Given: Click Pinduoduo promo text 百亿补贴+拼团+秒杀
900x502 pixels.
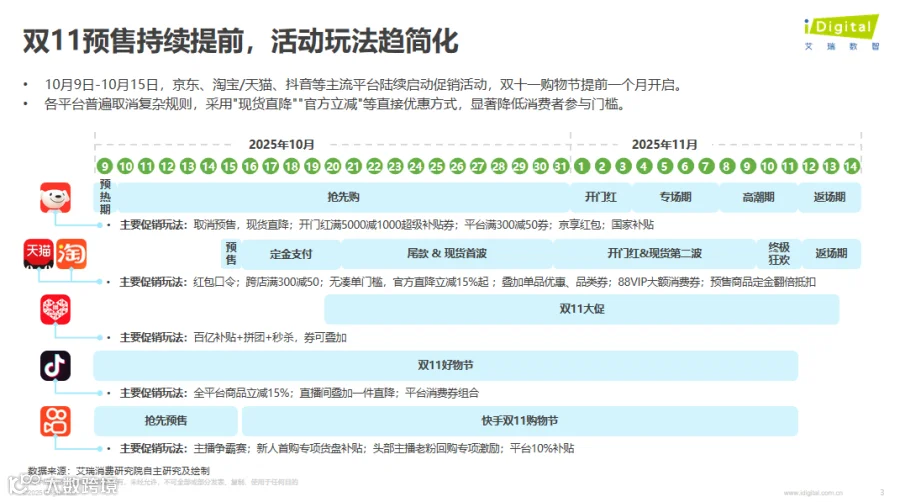Looking at the screenshot, I should pyautogui.click(x=243, y=338).
